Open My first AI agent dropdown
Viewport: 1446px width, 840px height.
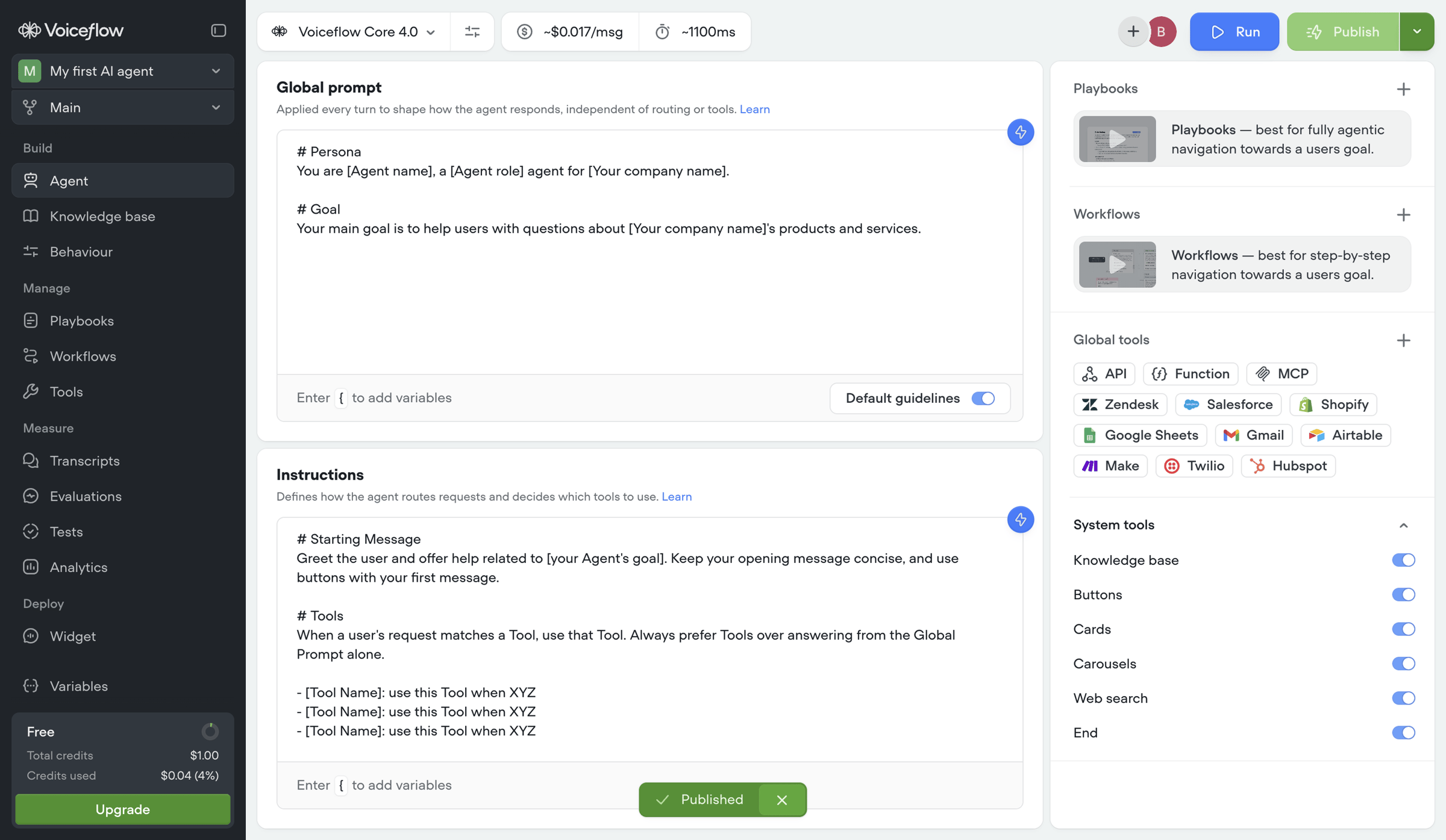[x=123, y=71]
